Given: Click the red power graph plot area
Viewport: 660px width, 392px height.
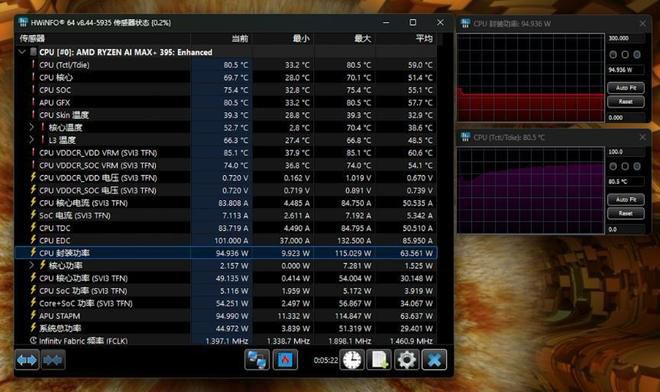Looking at the screenshot, I should point(530,77).
